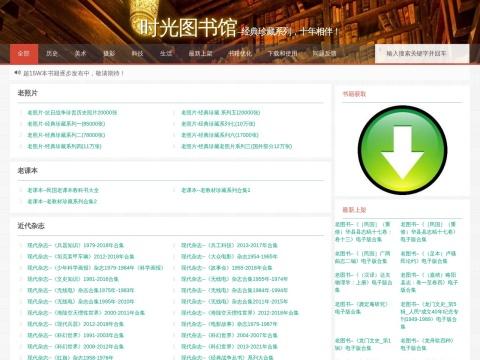Click the 老课本 section heading
The image size is (480, 360).
pyautogui.click(x=27, y=171)
